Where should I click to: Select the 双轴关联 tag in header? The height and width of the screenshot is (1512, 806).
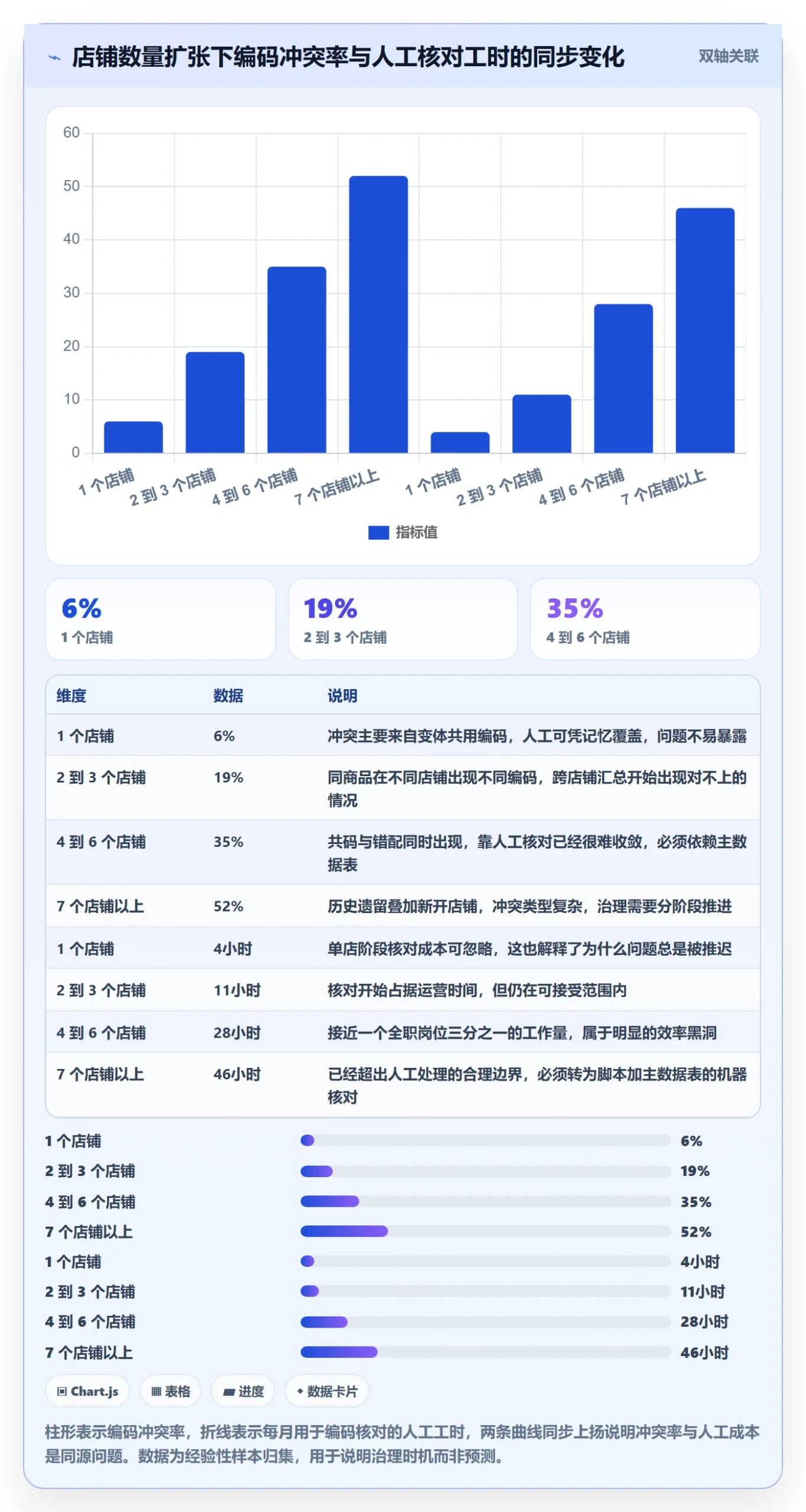pyautogui.click(x=728, y=56)
